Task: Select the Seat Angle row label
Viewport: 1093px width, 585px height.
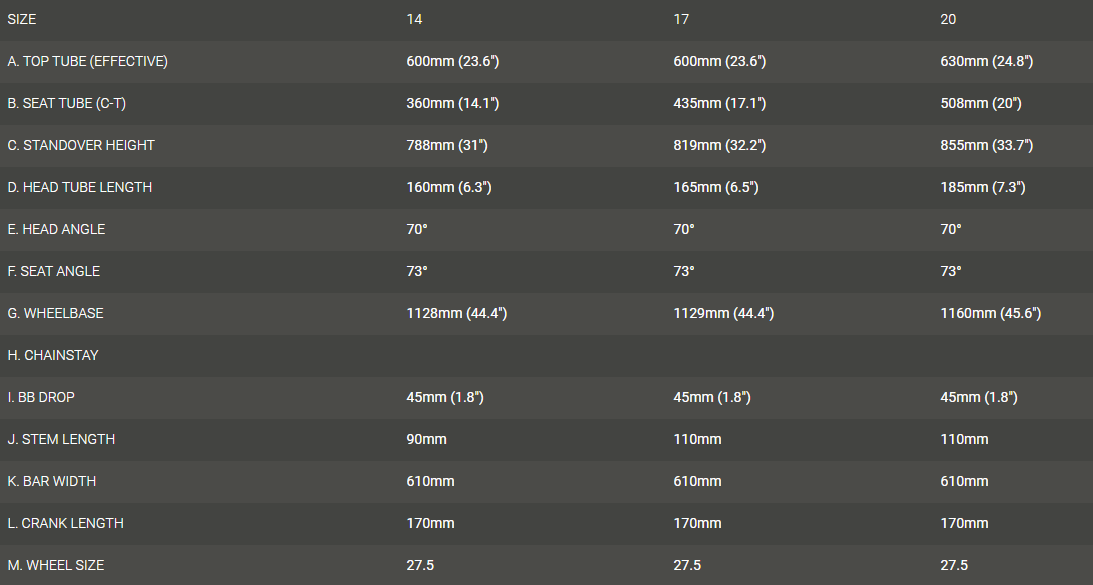Action: click(x=54, y=272)
